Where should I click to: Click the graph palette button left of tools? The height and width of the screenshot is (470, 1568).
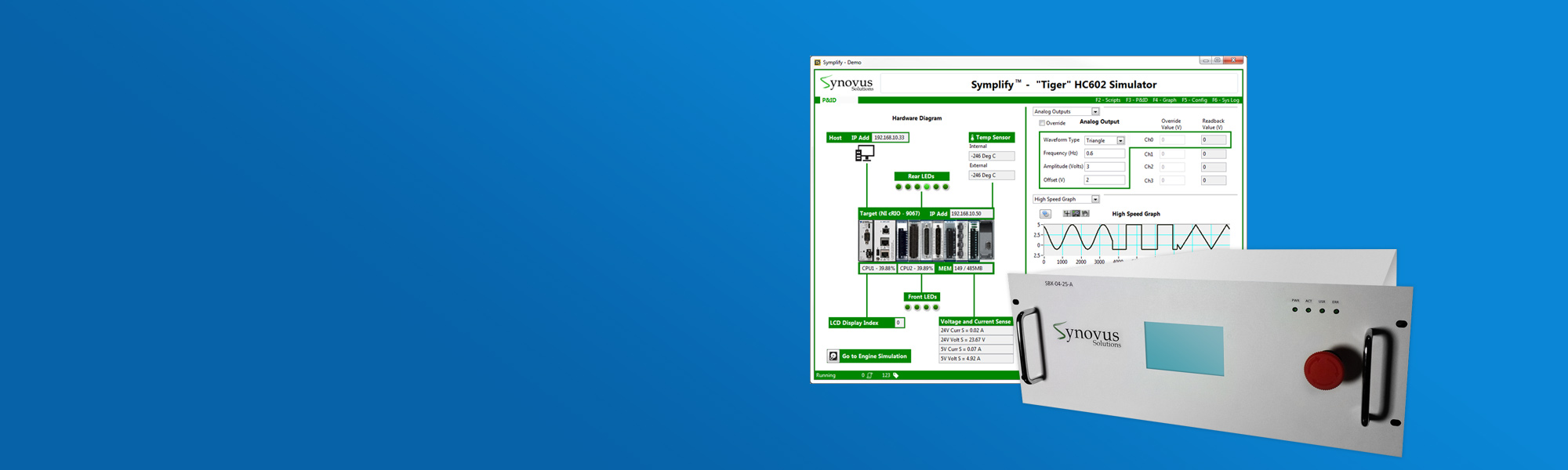[x=1045, y=214]
